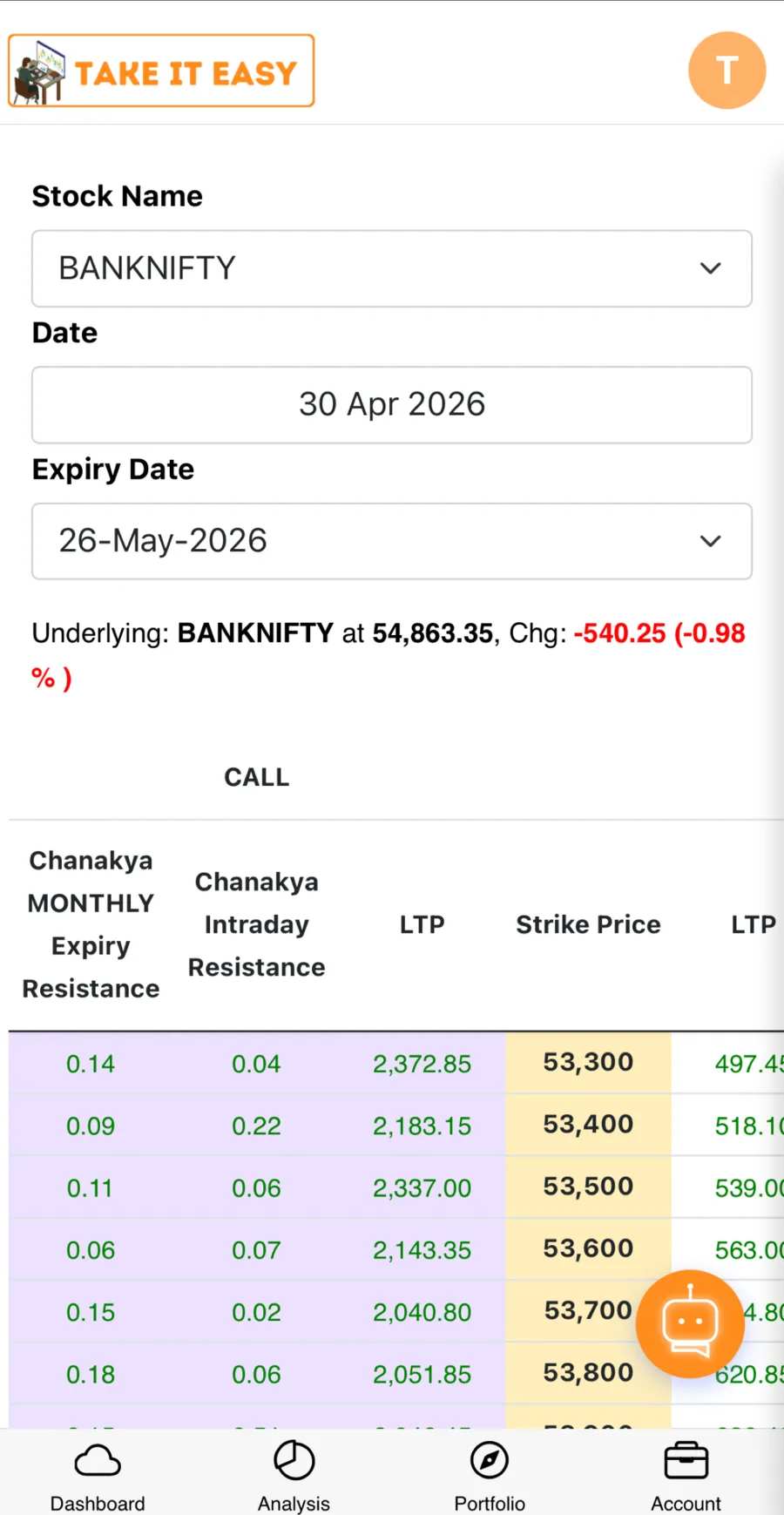Click intraday resistance value 0.07
Screen dimensions: 784x1515
[x=257, y=1250]
